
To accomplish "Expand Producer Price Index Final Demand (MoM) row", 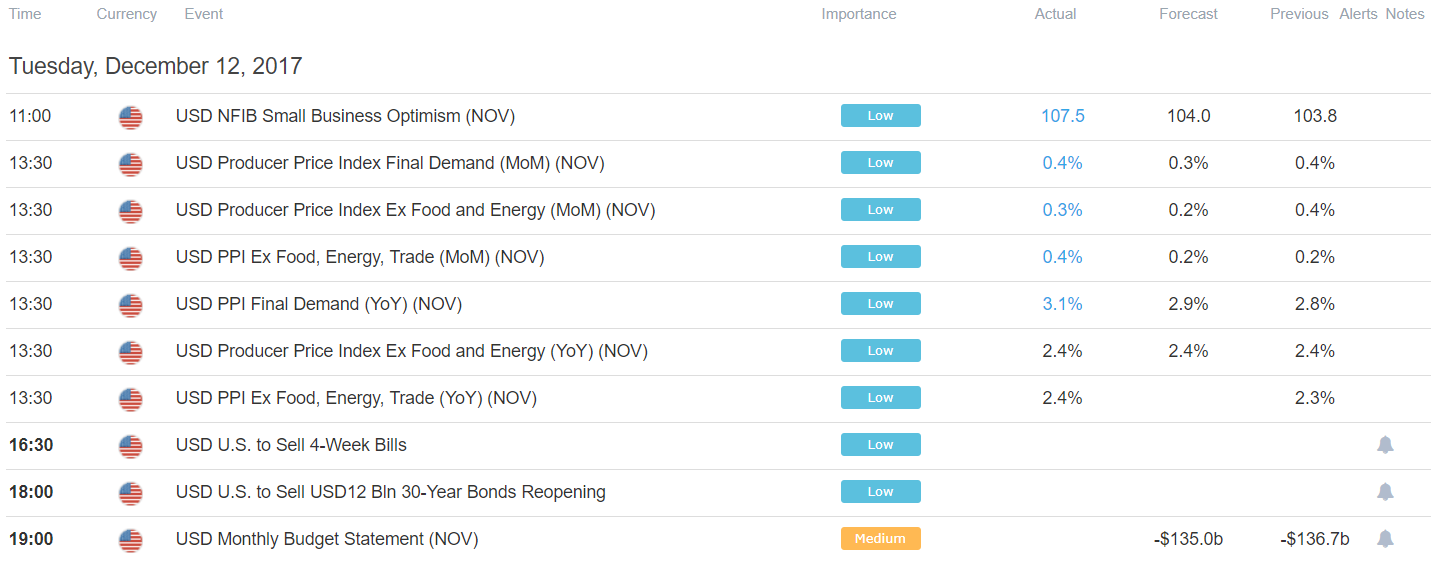I will click(x=717, y=163).
